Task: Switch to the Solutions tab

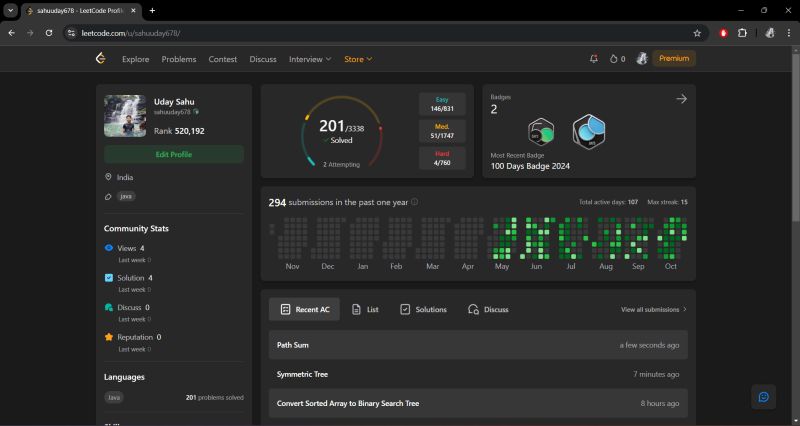Action: coord(423,310)
